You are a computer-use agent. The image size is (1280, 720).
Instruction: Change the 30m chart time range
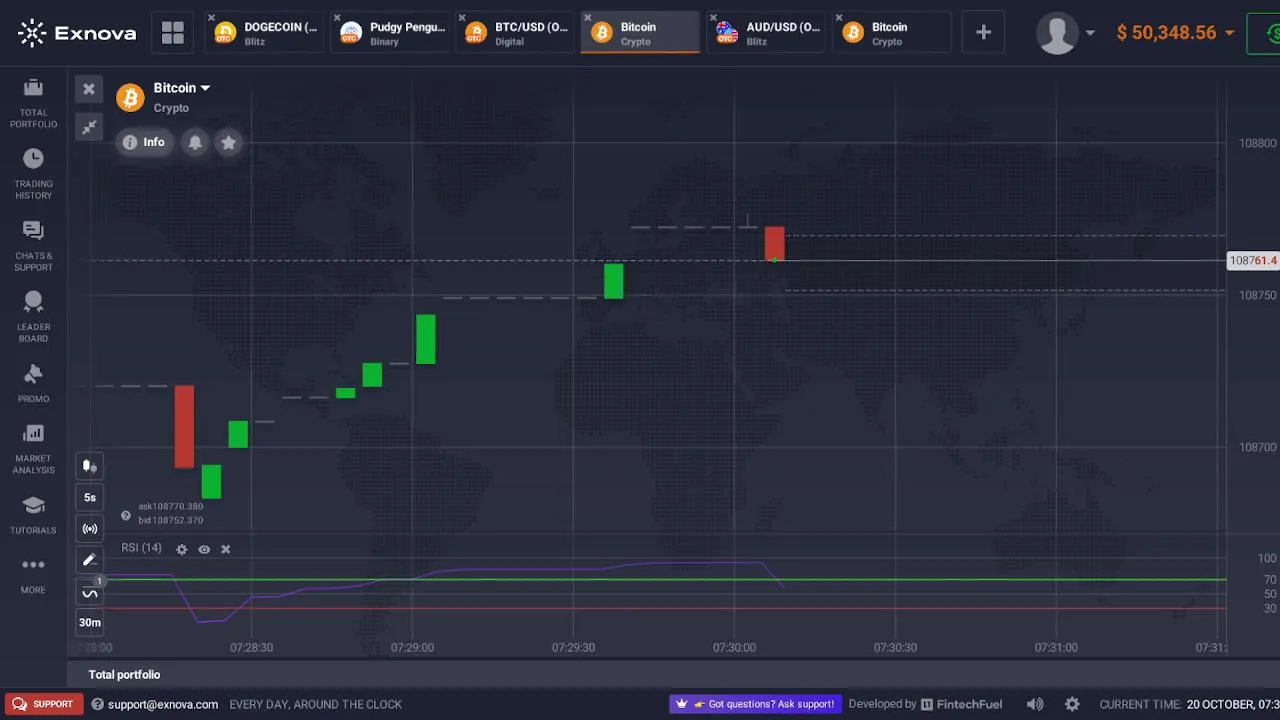click(x=90, y=622)
